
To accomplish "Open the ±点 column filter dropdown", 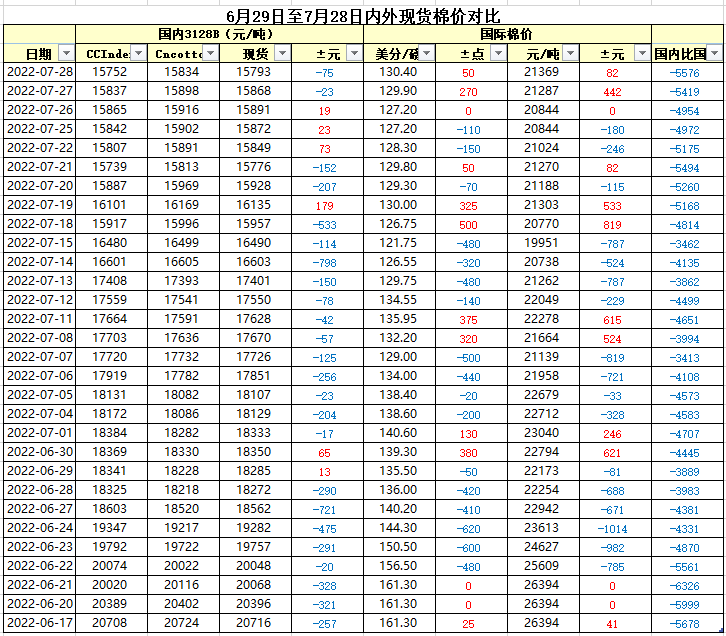I will pyautogui.click(x=498, y=53).
